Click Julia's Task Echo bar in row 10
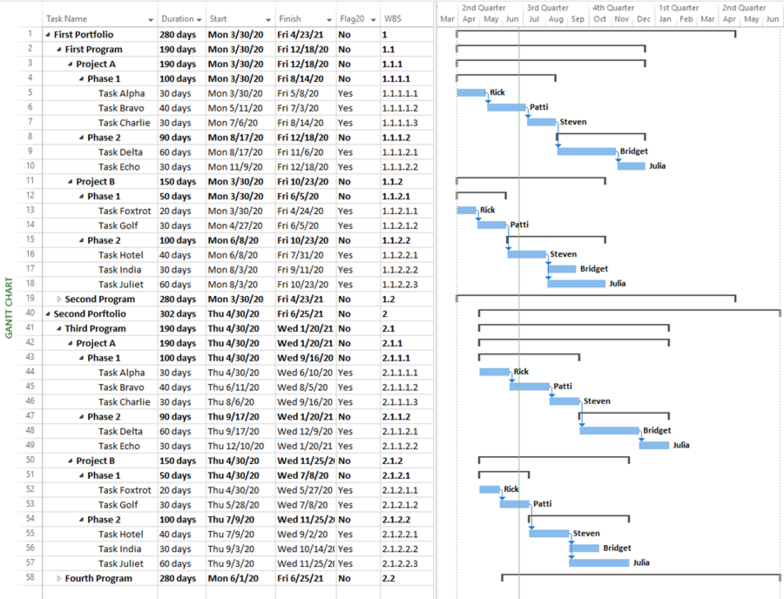Viewport: 784px width, 599px height. pyautogui.click(x=632, y=166)
